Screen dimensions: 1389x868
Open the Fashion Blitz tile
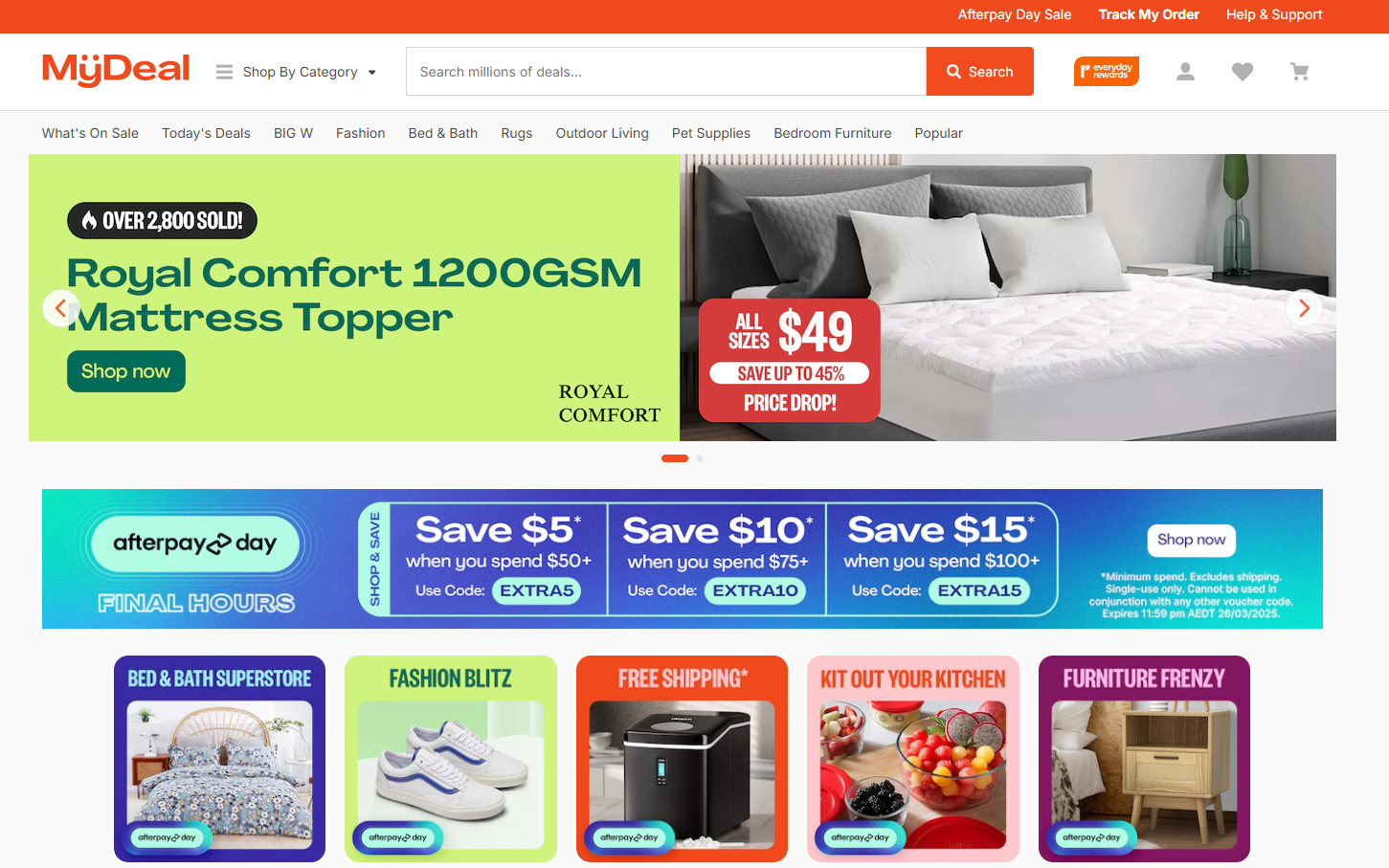click(451, 759)
